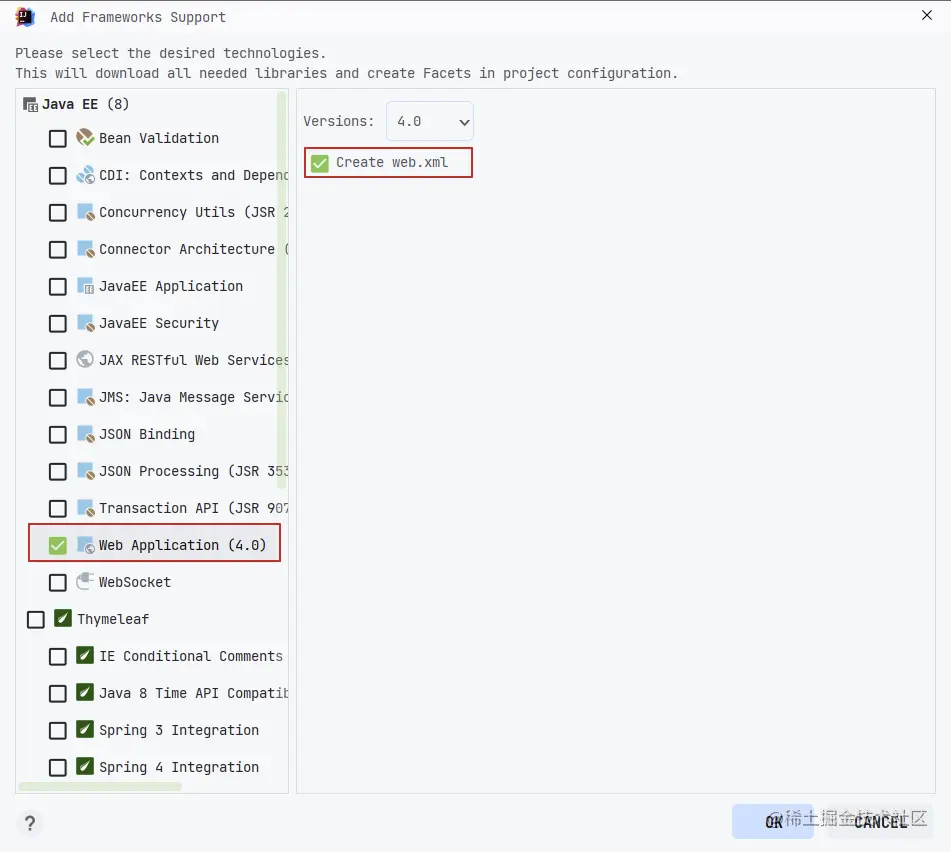
Task: Select the Bean Validation row label
Action: (x=159, y=138)
